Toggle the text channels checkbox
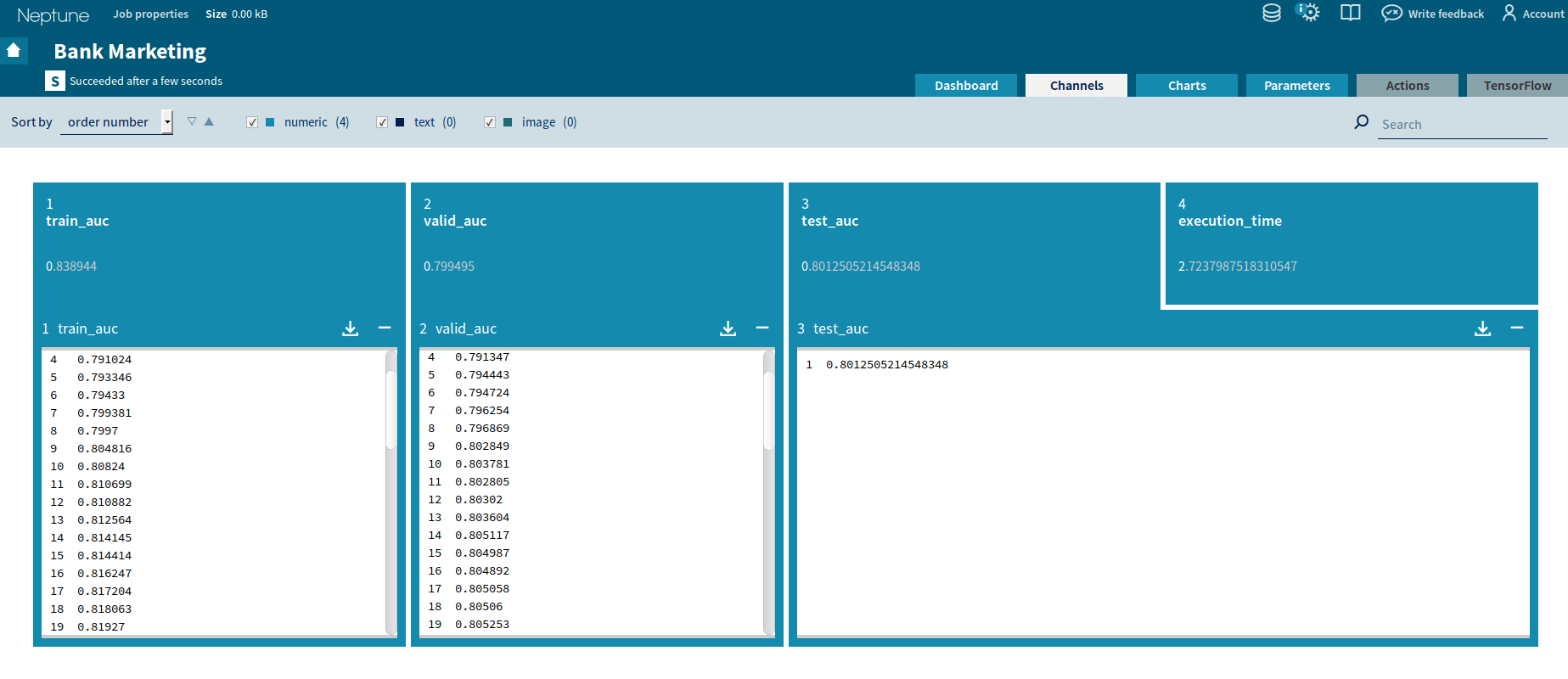Image resolution: width=1568 pixels, height=679 pixels. 382,122
